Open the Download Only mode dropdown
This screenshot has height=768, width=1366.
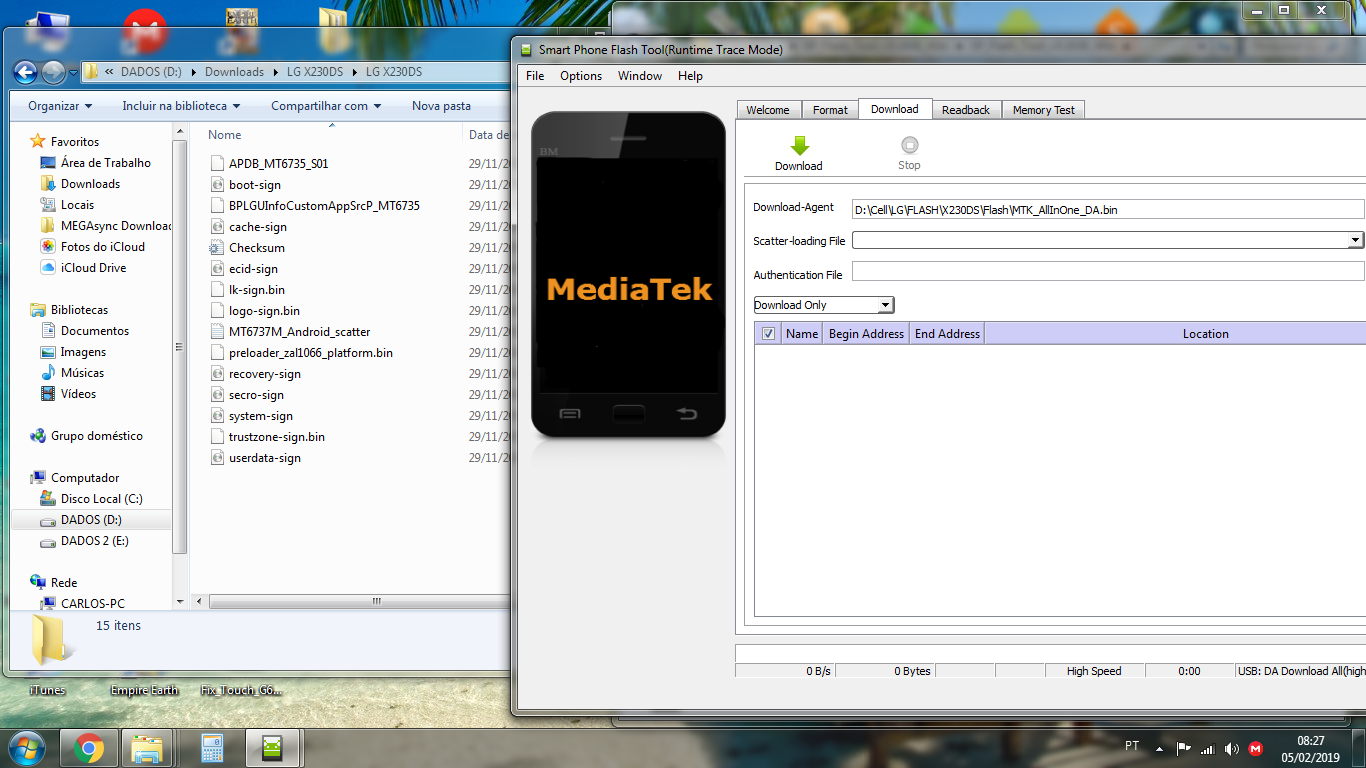tap(885, 305)
